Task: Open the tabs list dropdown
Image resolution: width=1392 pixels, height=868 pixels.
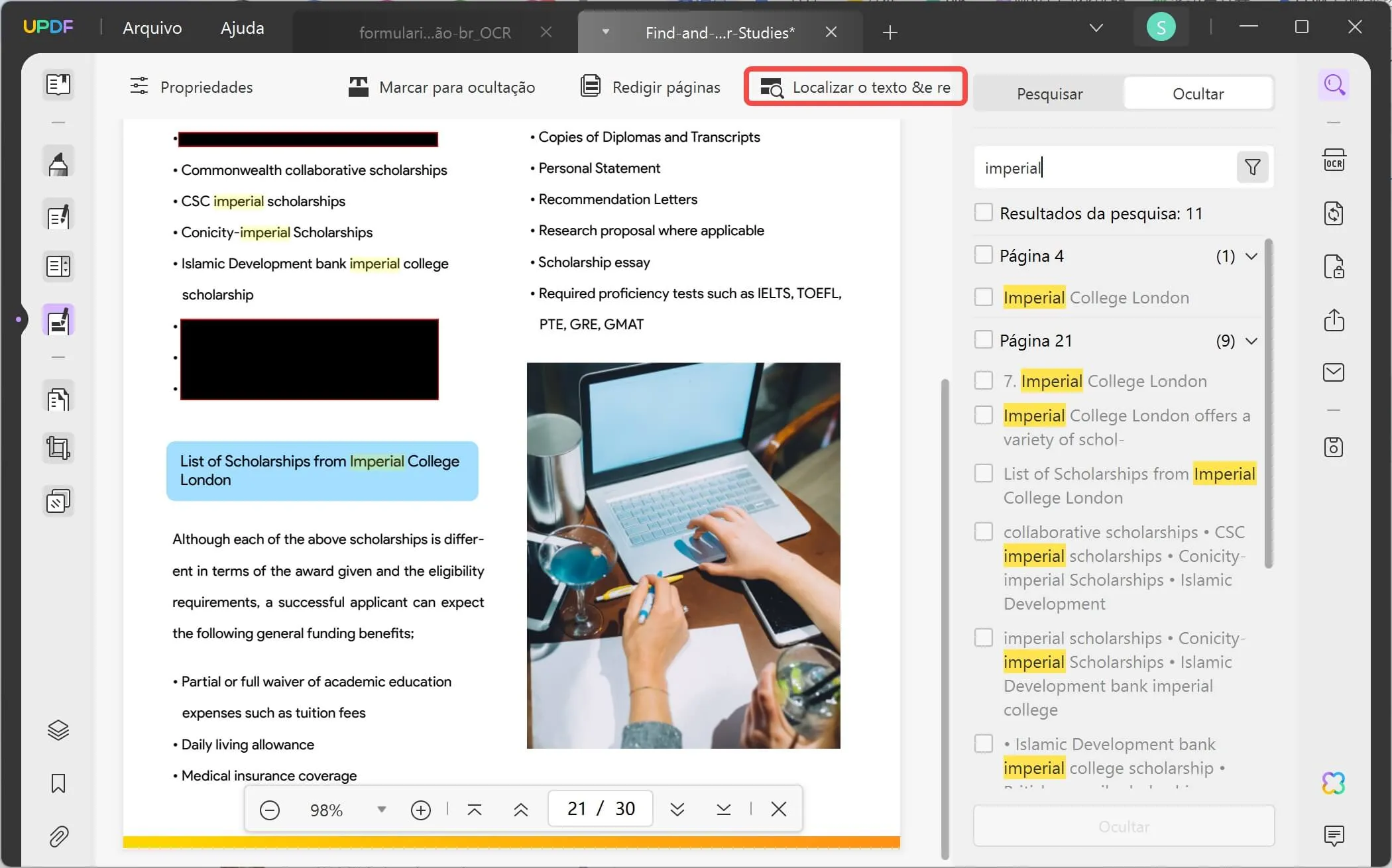Action: pos(1096,28)
